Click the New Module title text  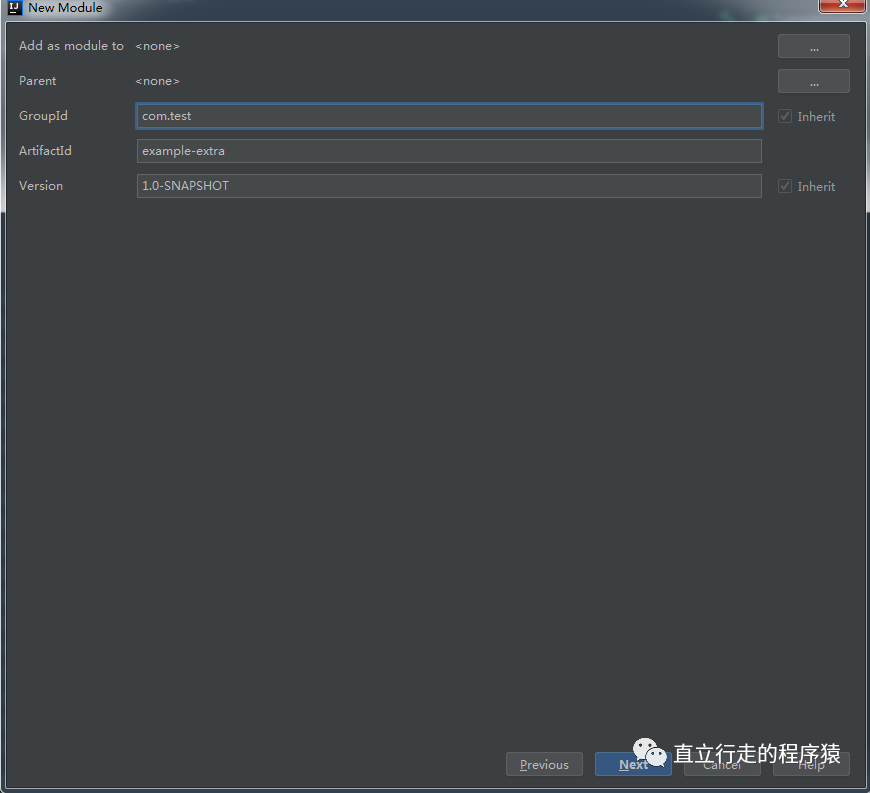[65, 8]
